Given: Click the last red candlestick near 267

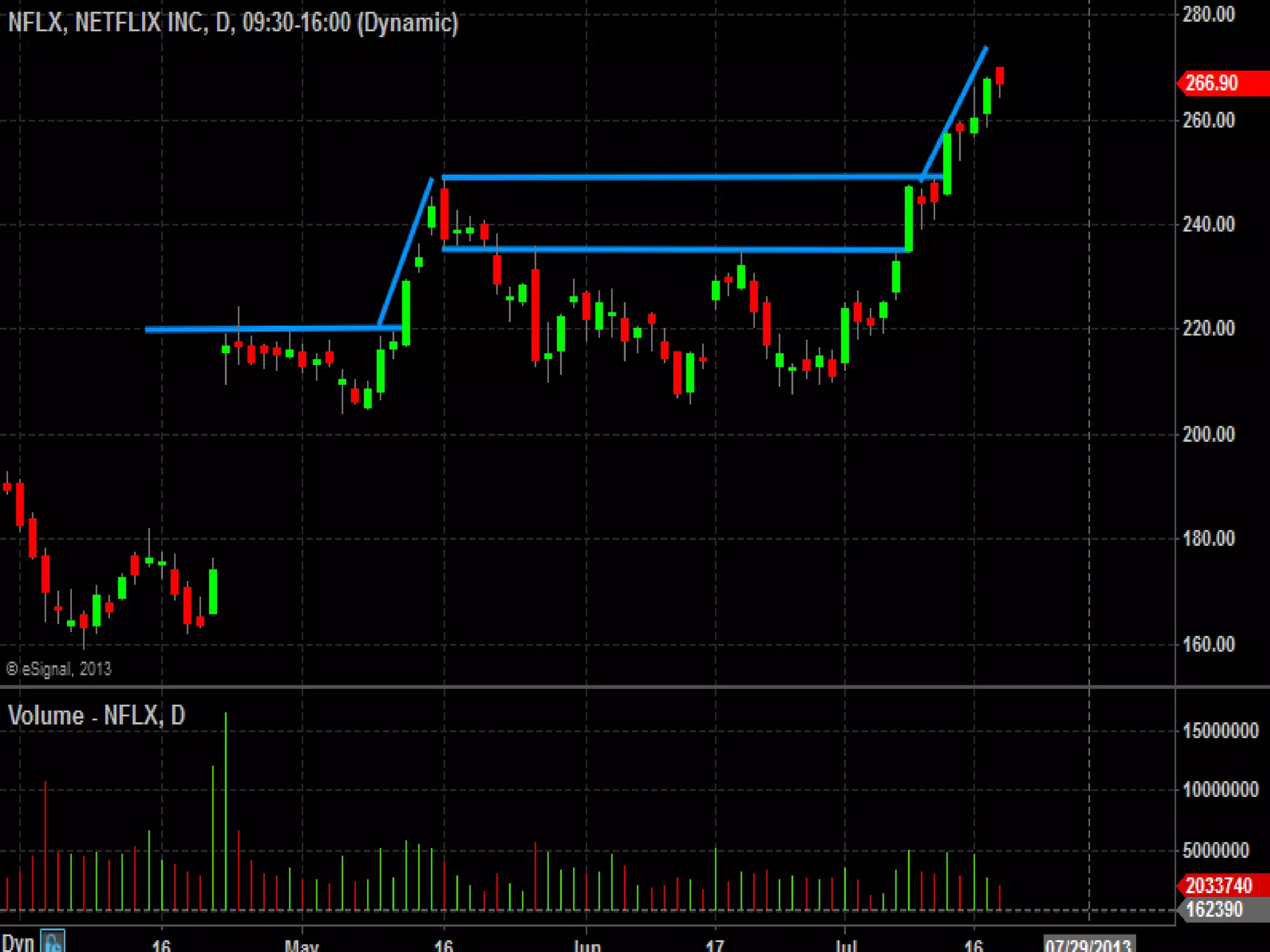Looking at the screenshot, I should (x=1000, y=76).
